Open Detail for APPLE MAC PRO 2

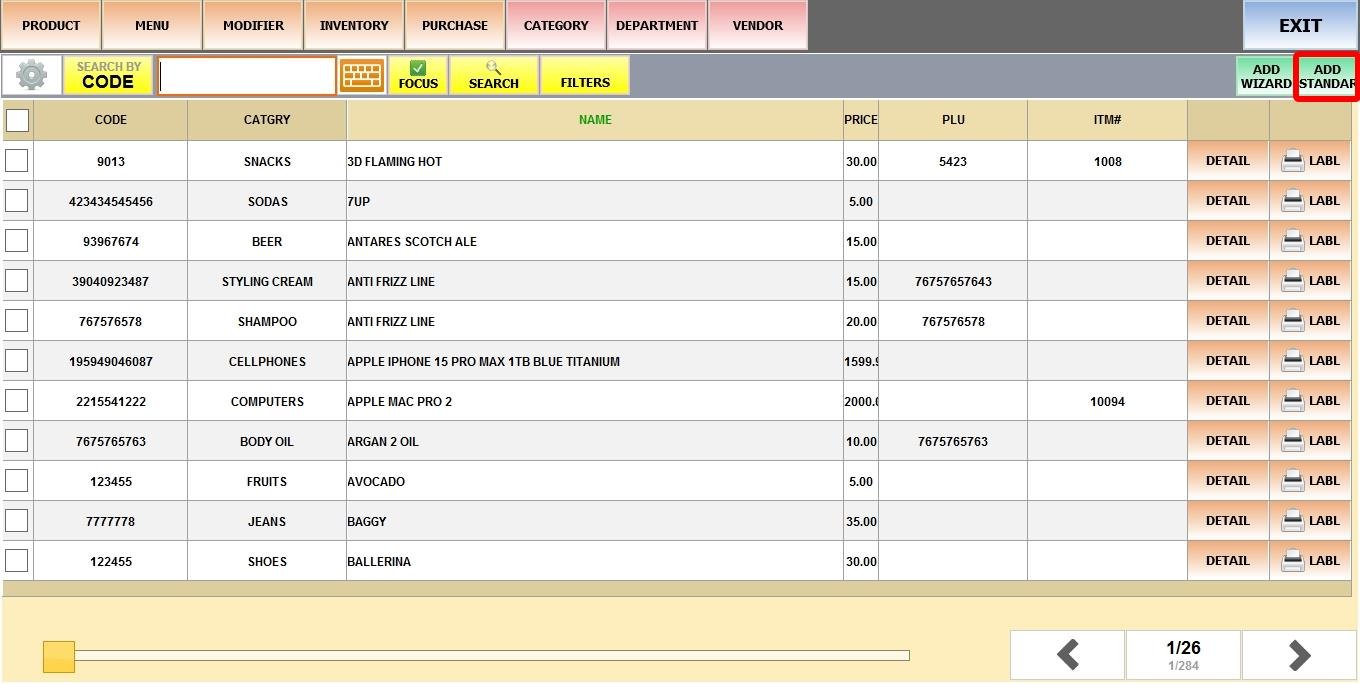(1227, 400)
